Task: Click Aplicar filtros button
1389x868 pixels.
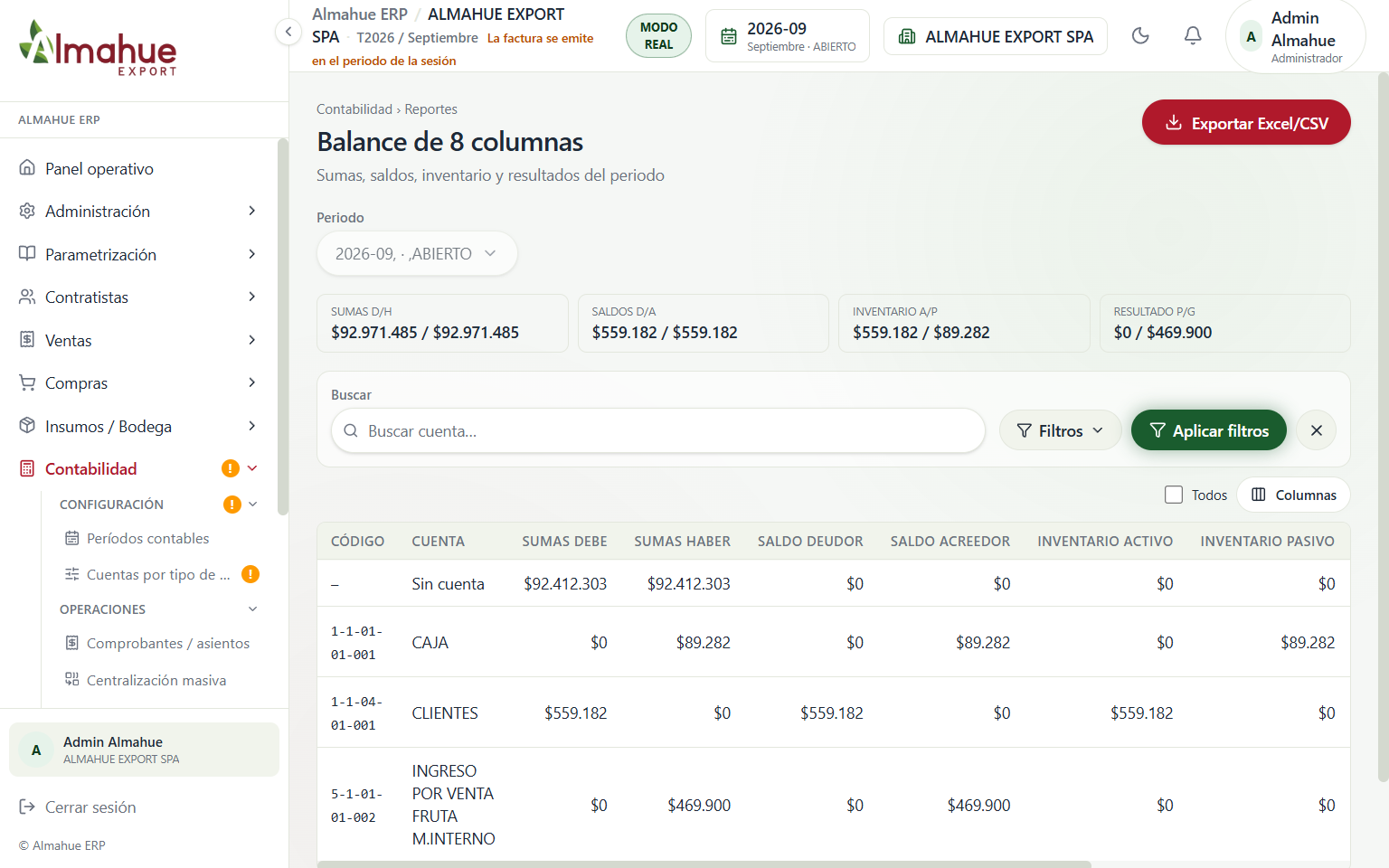Action: [x=1209, y=431]
